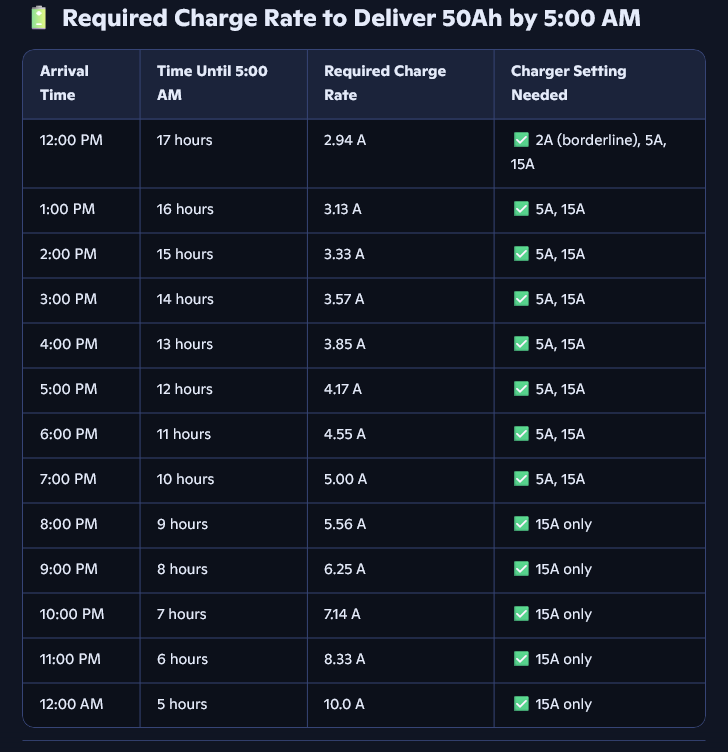728x752 pixels.
Task: Click the green checkmark in the 12:00 AM row
Action: click(520, 704)
